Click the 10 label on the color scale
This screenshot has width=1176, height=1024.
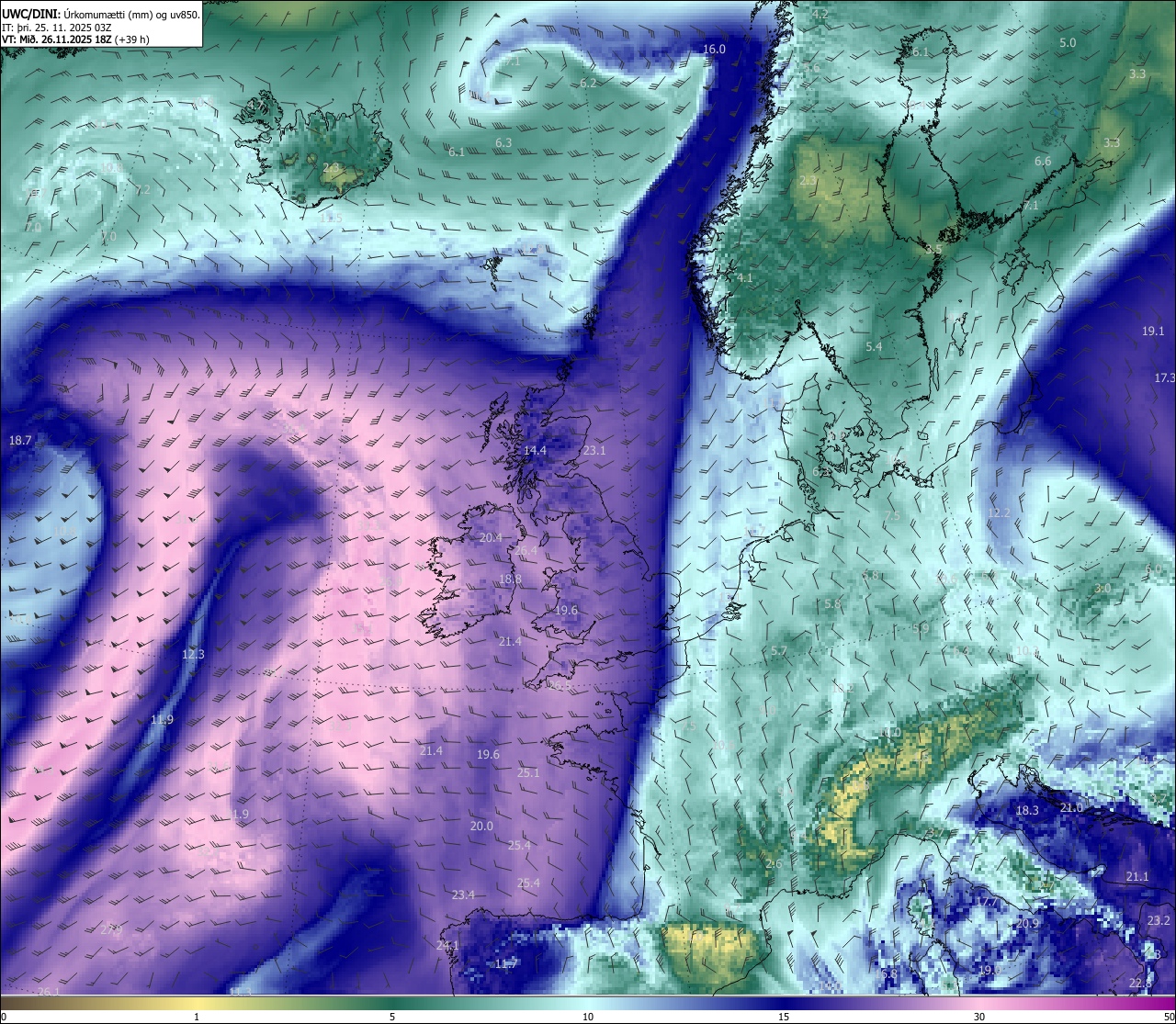click(x=588, y=1017)
